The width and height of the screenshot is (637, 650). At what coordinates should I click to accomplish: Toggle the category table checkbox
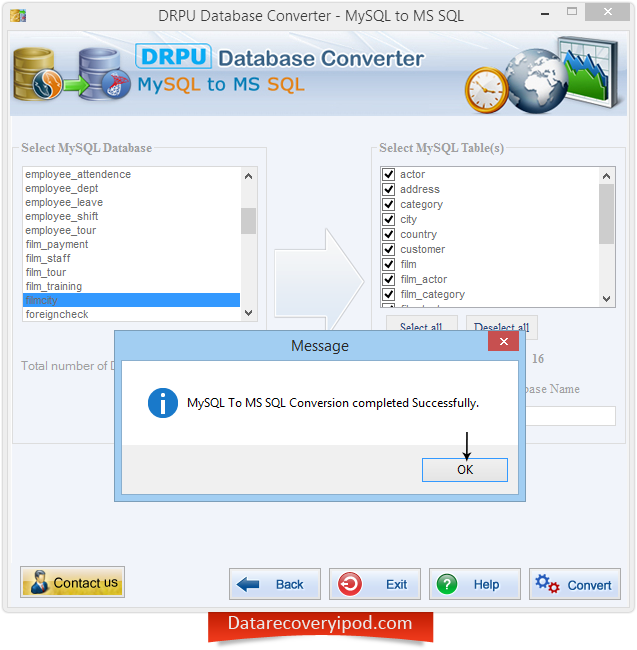[x=388, y=204]
